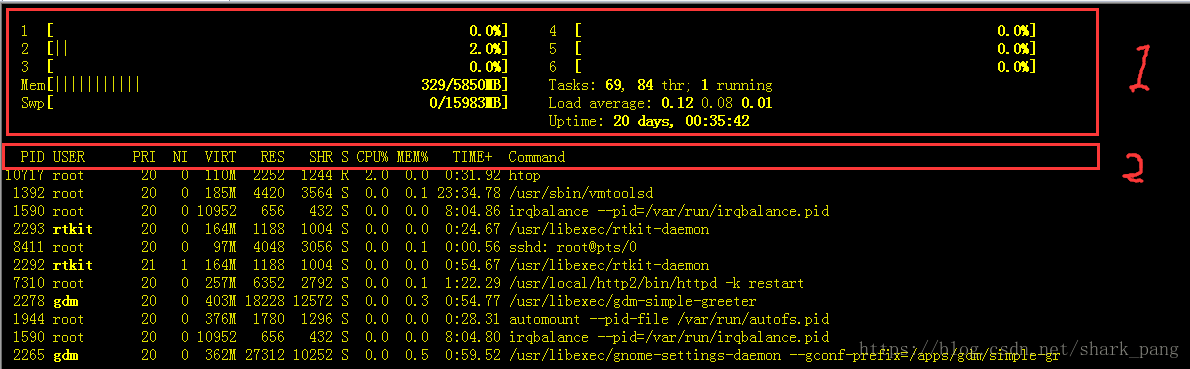The image size is (1190, 369).
Task: Click the RES column header
Action: (x=273, y=157)
